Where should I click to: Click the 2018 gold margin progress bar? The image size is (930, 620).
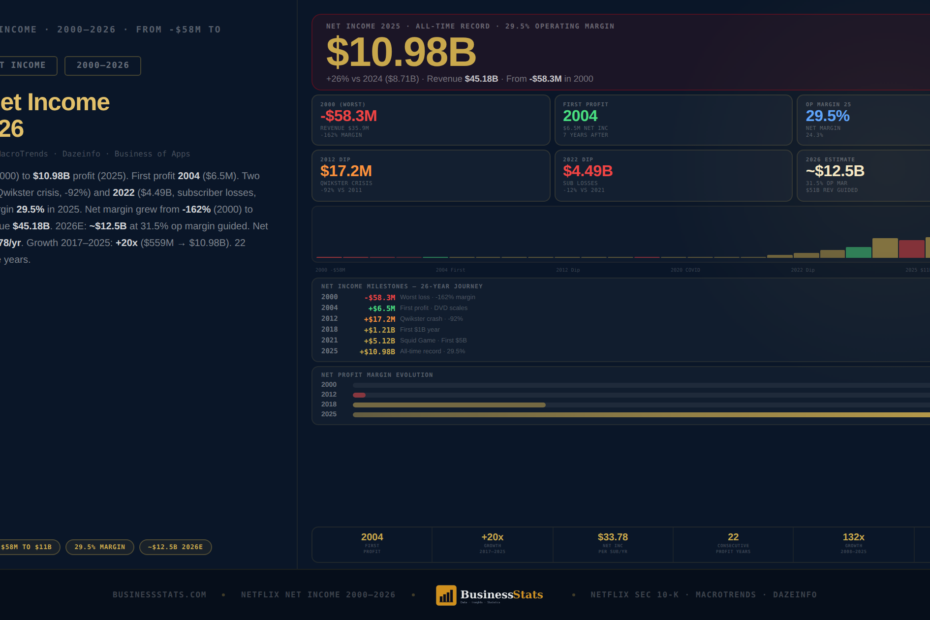(x=449, y=405)
